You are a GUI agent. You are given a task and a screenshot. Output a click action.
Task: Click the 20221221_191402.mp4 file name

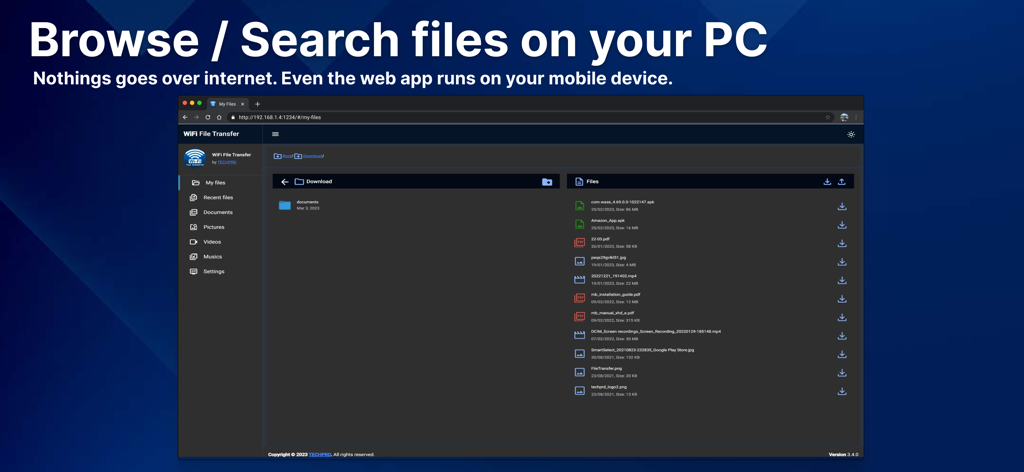tap(614, 276)
